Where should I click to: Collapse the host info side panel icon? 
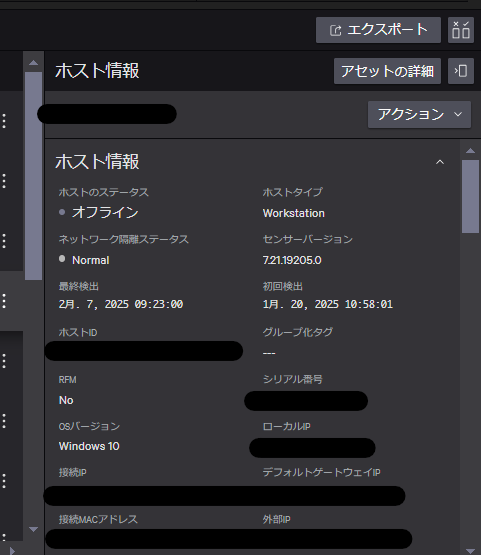tap(461, 71)
